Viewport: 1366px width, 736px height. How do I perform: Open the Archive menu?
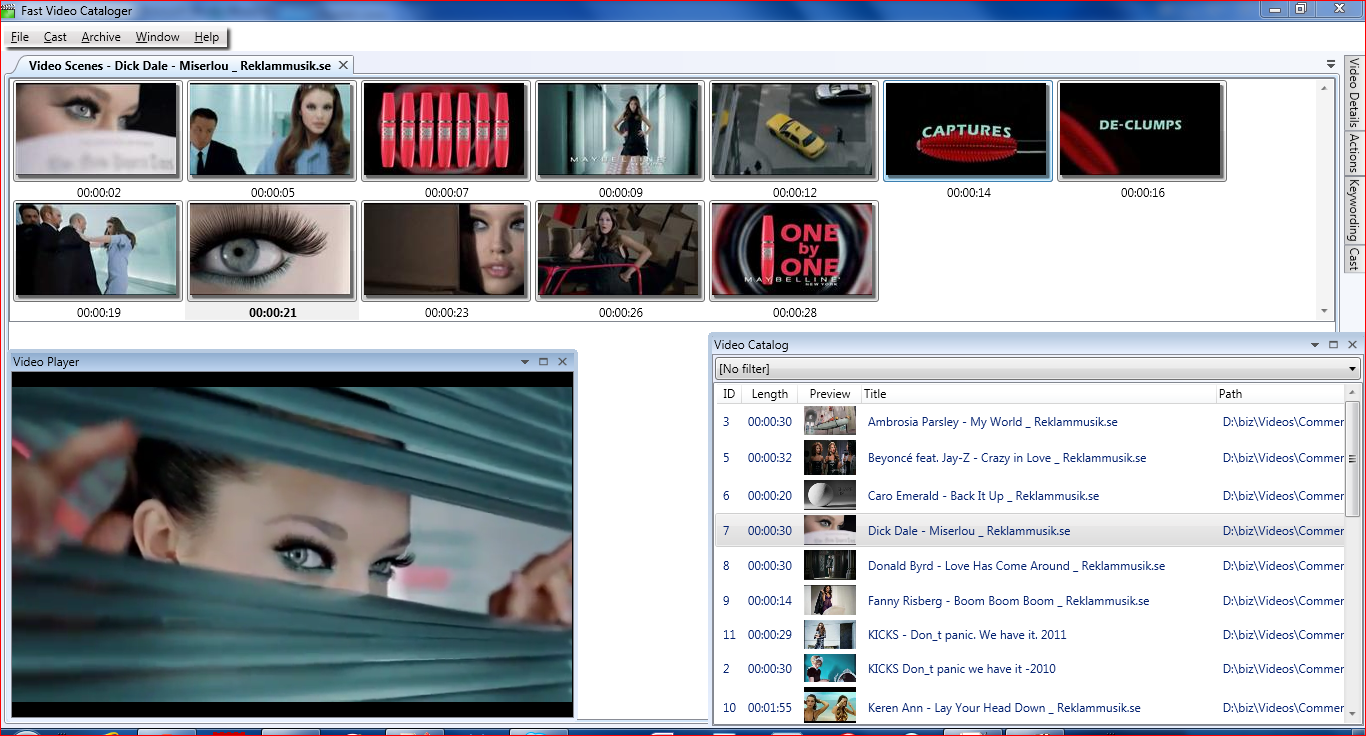[101, 37]
